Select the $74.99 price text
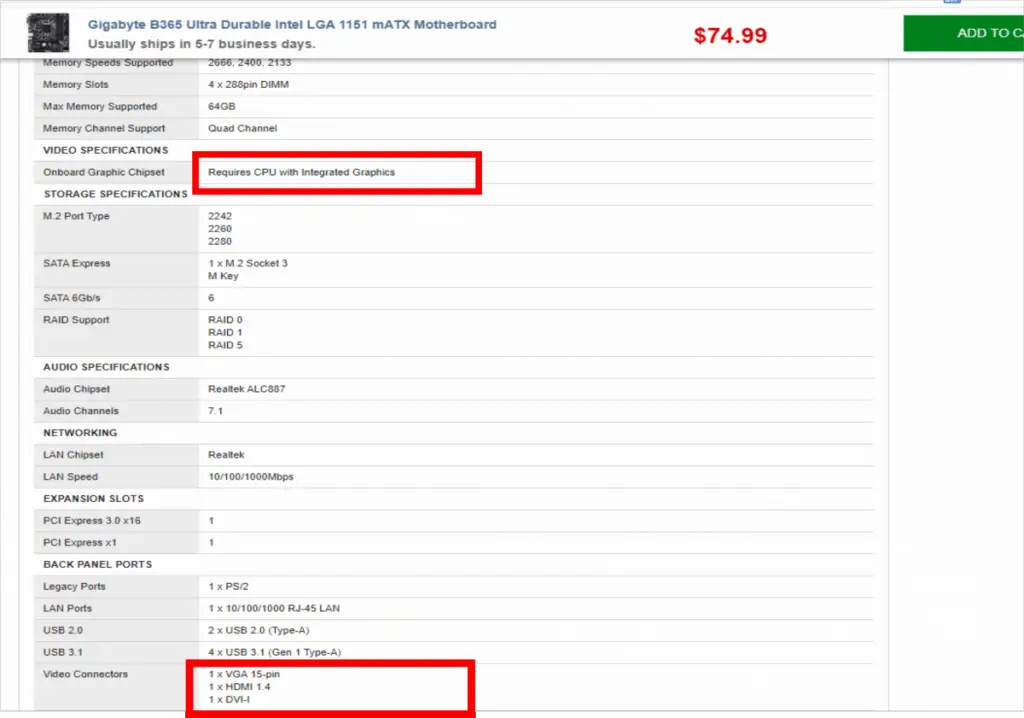Screen dimensions: 1024x718 [x=730, y=35]
